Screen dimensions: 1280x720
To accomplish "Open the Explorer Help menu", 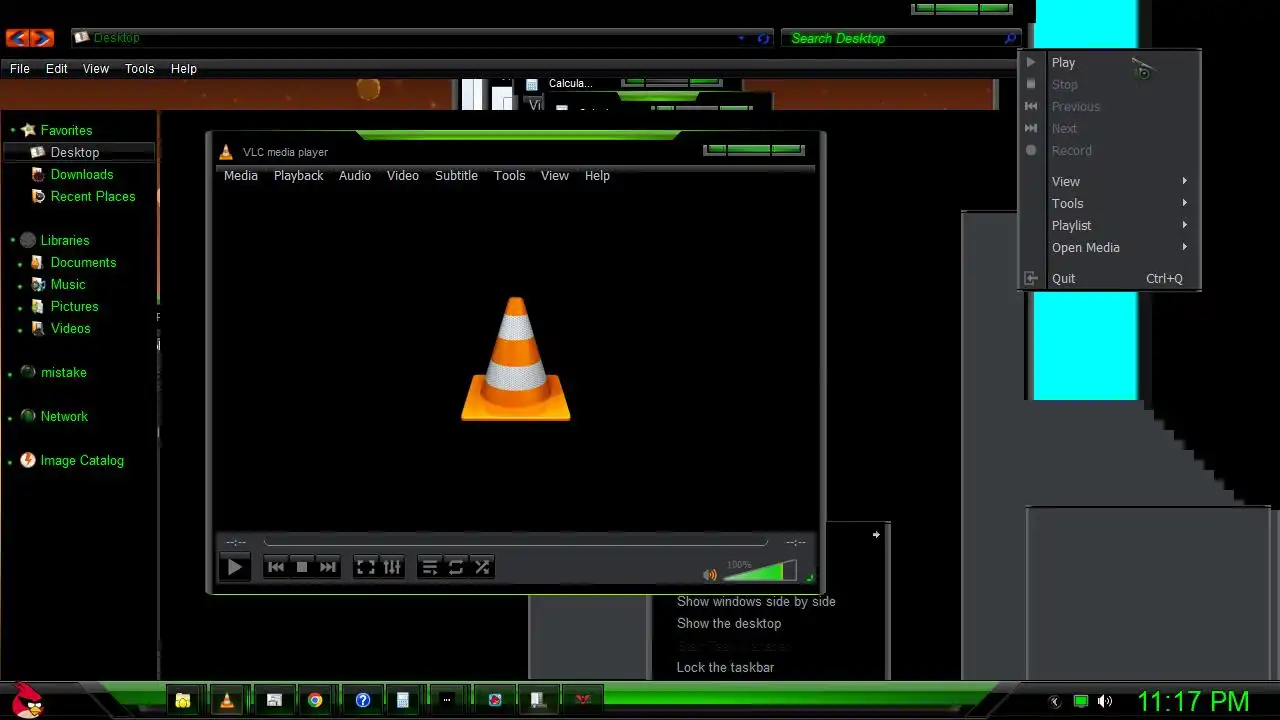I will [x=184, y=68].
